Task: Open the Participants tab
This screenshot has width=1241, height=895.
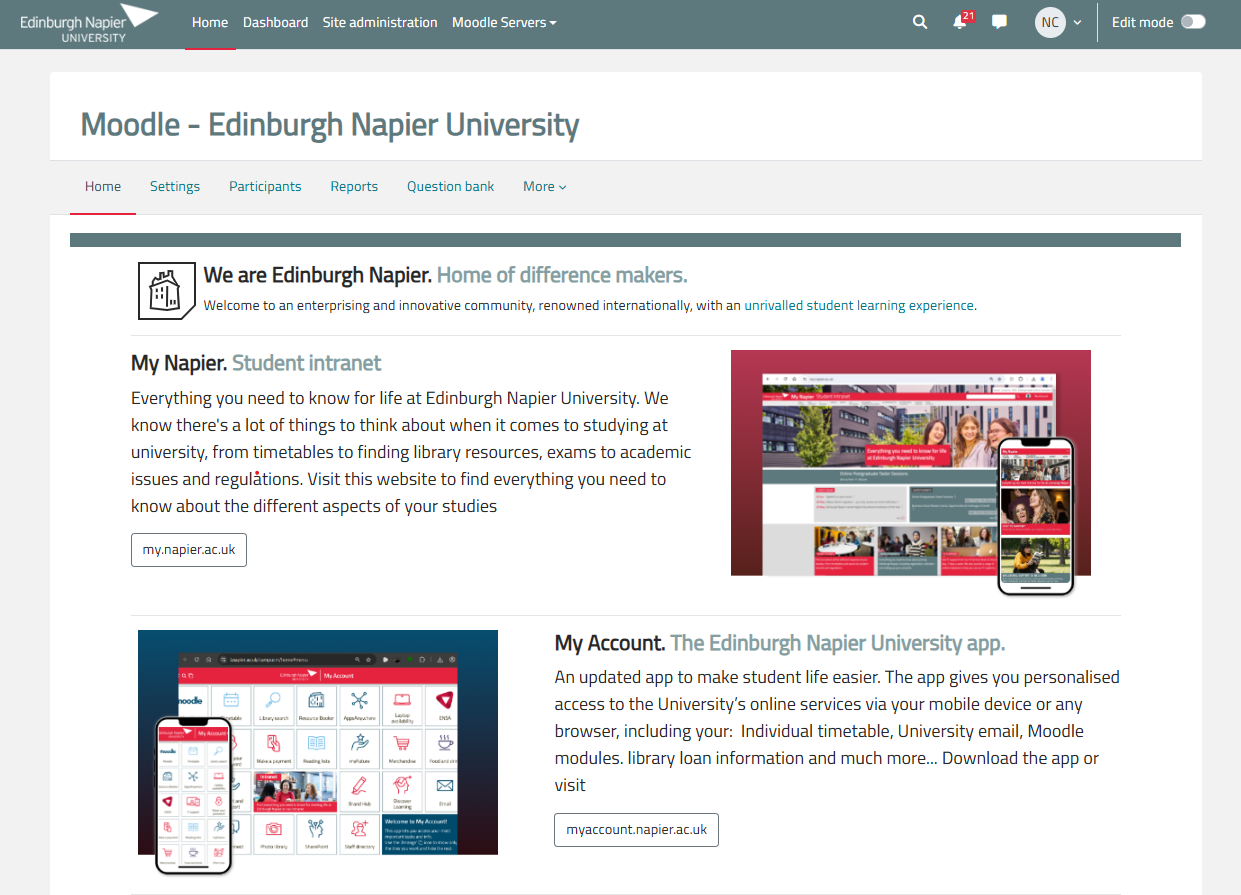Action: click(x=265, y=186)
